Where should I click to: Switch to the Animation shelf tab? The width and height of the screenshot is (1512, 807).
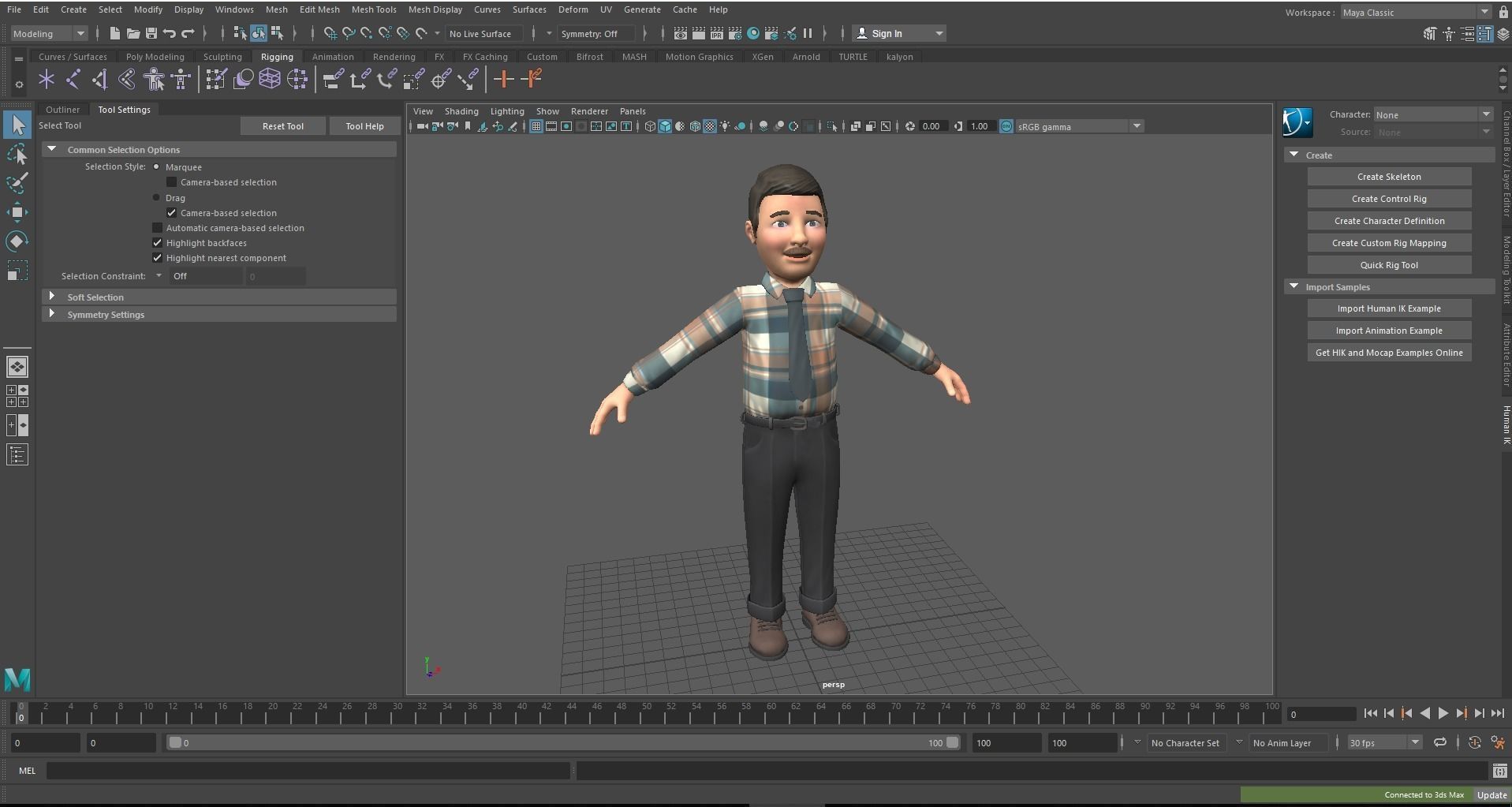click(333, 57)
